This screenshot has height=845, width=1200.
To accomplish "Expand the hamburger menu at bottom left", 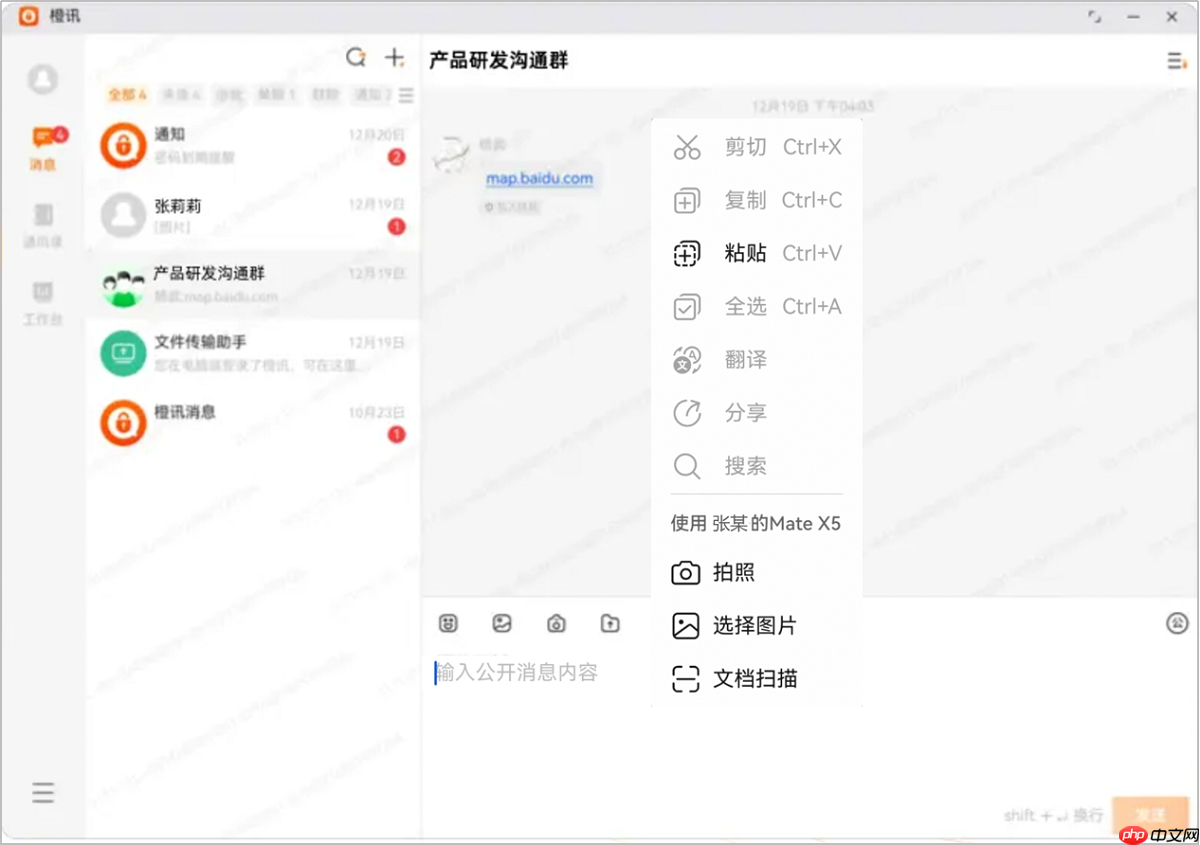I will point(43,792).
